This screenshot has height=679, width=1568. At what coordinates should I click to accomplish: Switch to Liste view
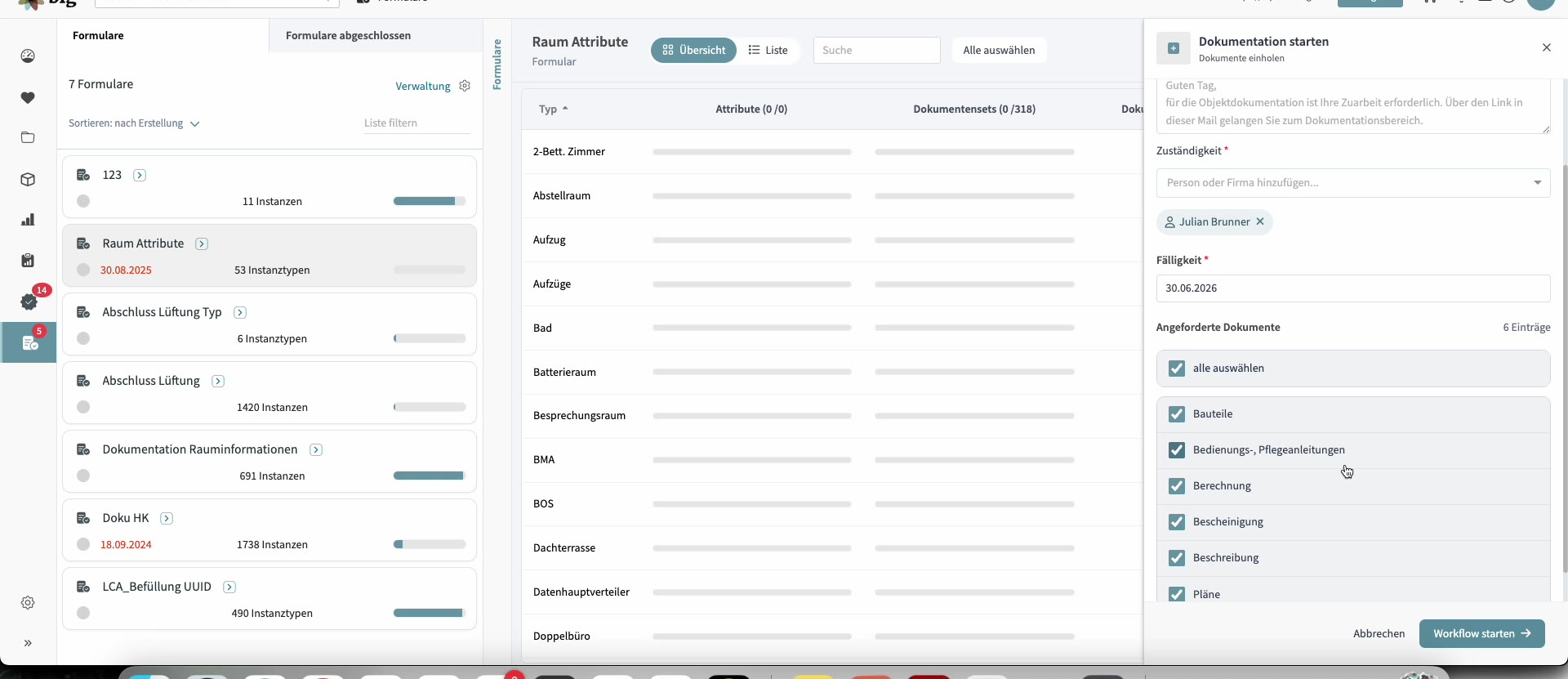point(768,50)
